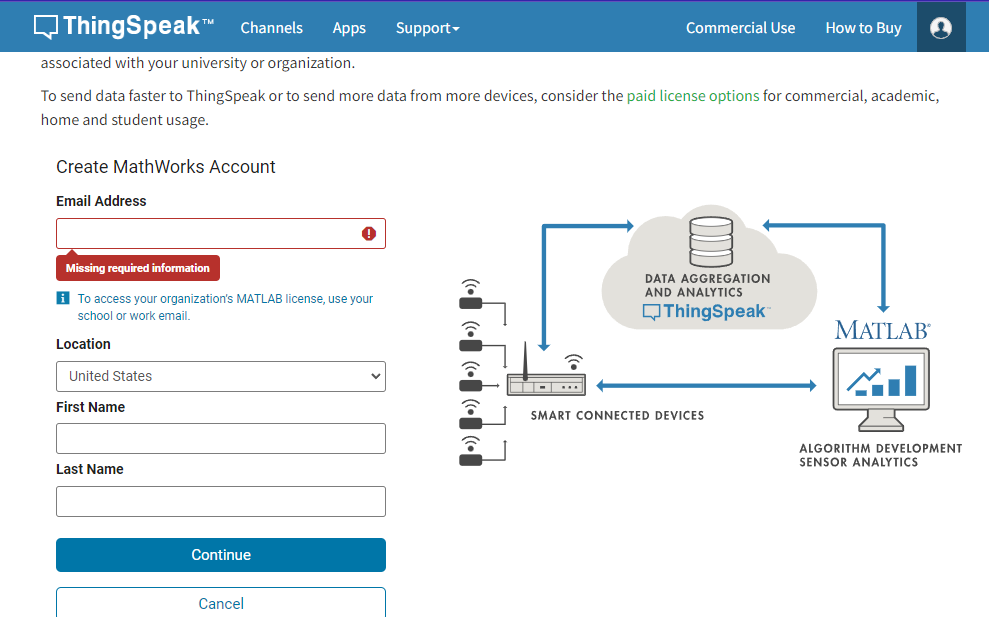Click the red error icon in the Email field
Image resolution: width=989 pixels, height=617 pixels.
coord(369,233)
